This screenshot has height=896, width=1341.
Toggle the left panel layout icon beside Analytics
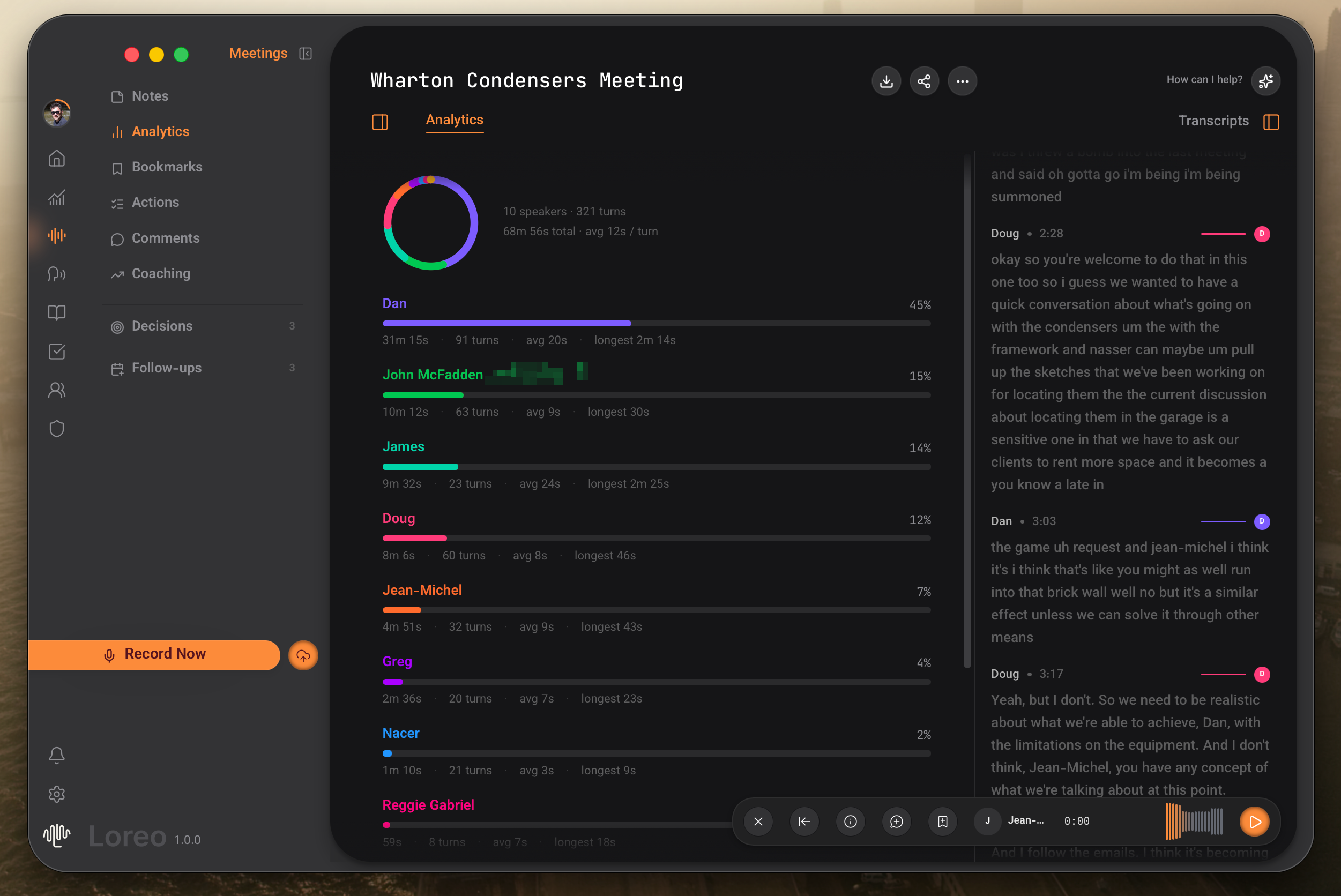coord(380,122)
